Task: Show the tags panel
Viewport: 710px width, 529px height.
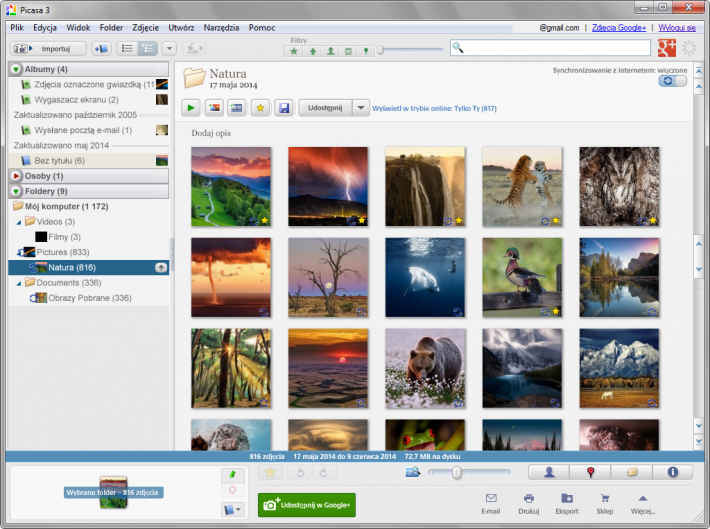Action: pyautogui.click(x=632, y=472)
